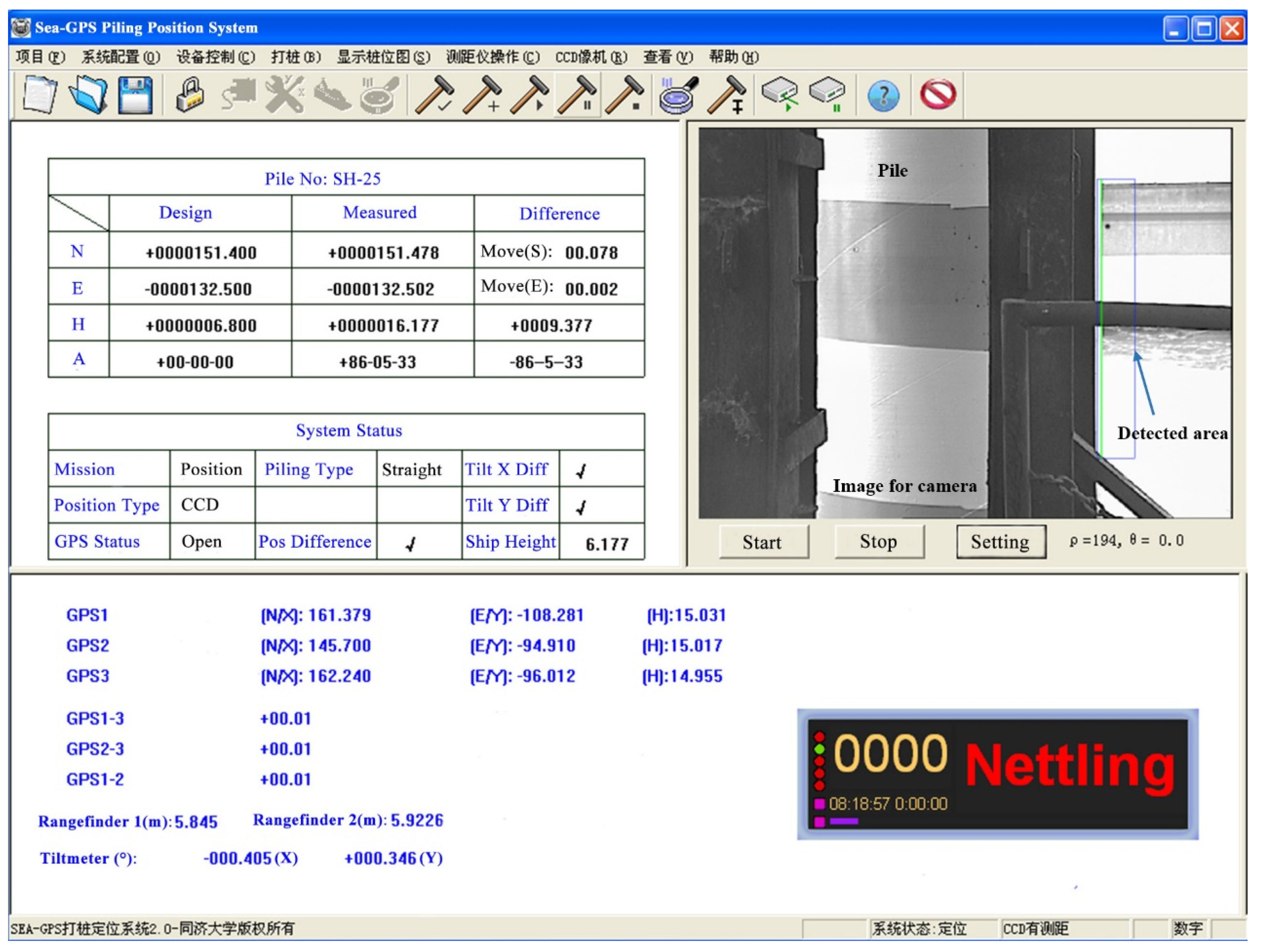Click the Tilt X Diff checkmark cell
Screen dimensions: 1264x952
click(x=602, y=469)
